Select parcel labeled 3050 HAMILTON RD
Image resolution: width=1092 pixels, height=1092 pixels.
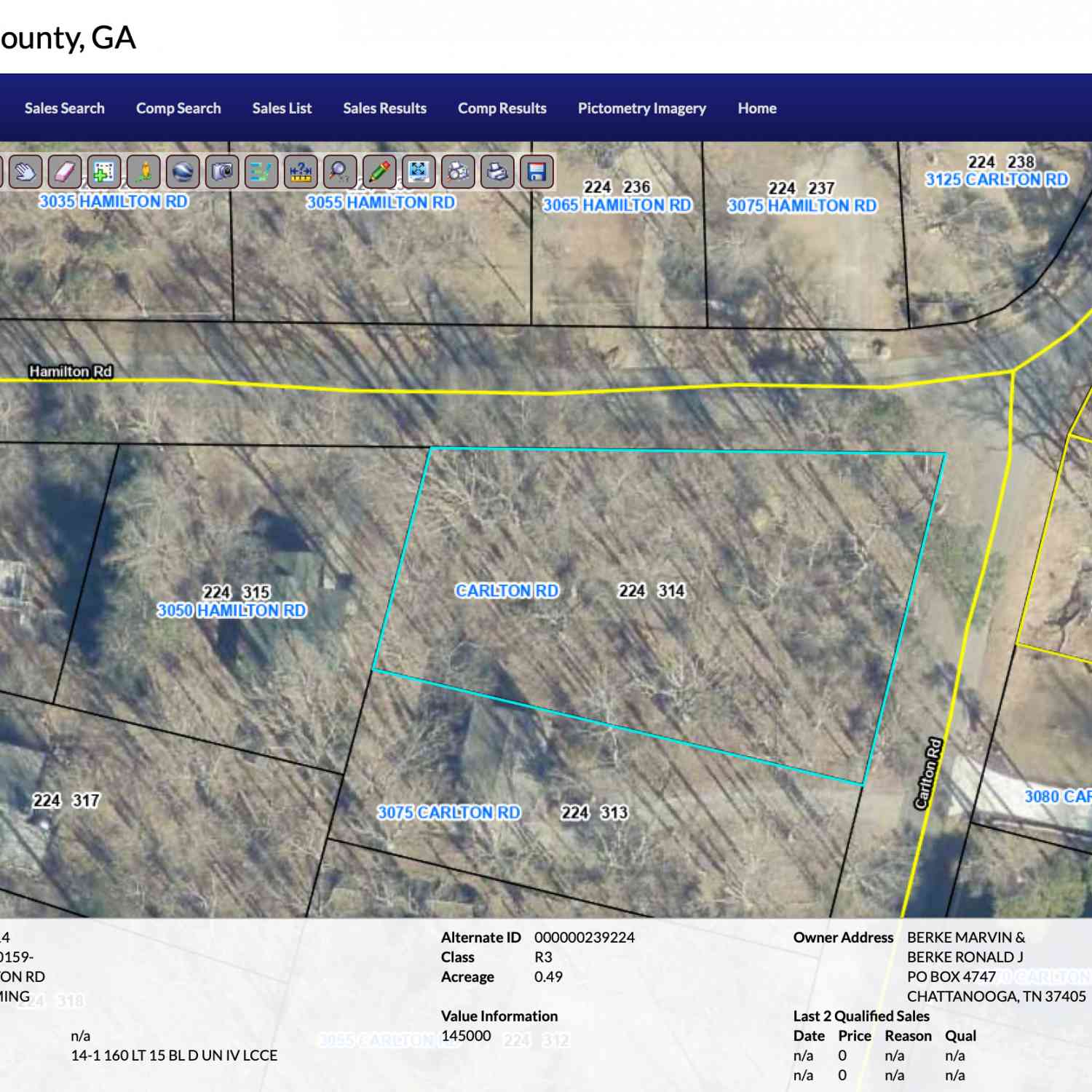point(232,610)
